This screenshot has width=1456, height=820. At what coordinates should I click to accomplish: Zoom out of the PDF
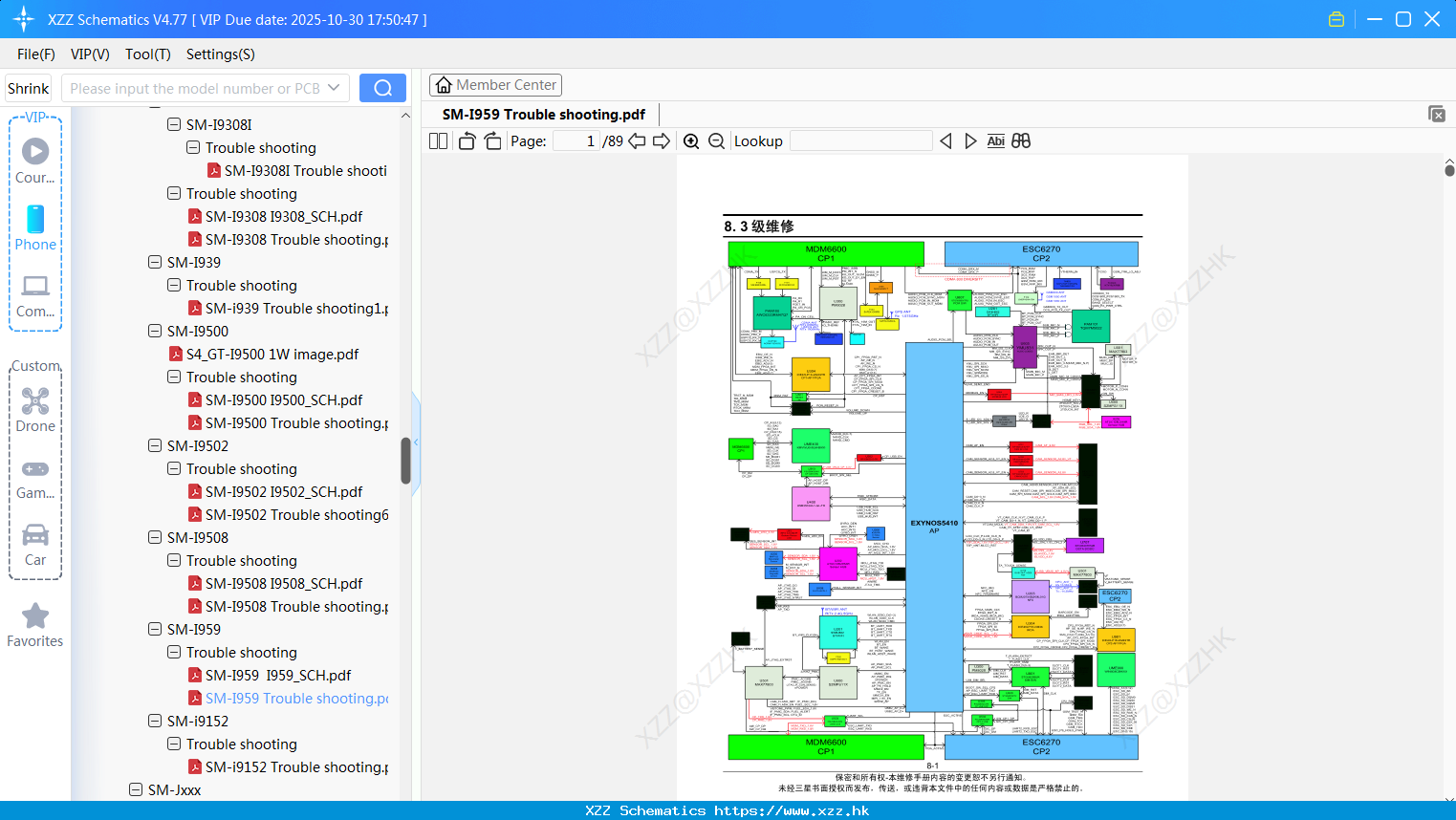pyautogui.click(x=716, y=141)
